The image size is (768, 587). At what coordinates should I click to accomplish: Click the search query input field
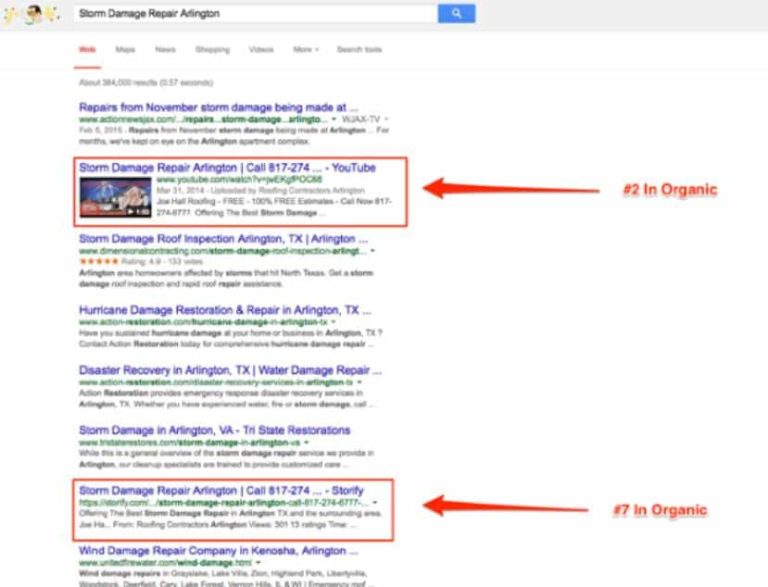pyautogui.click(x=255, y=13)
